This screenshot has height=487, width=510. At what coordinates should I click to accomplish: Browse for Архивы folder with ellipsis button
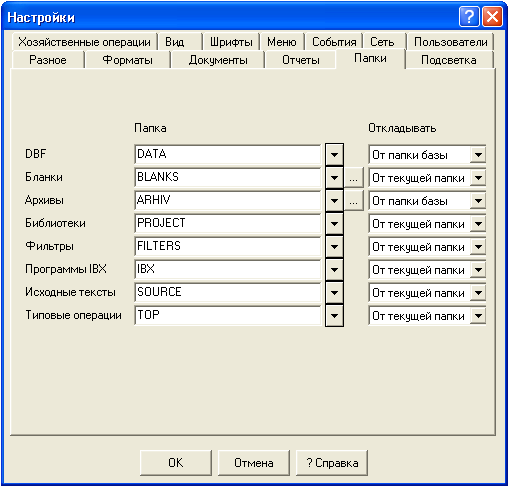353,201
